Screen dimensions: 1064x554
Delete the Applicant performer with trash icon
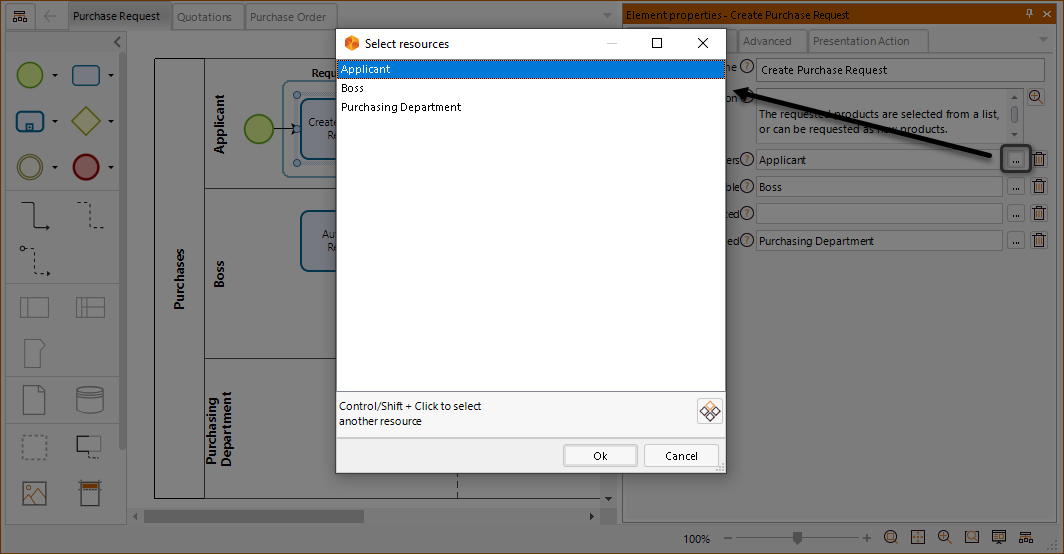tap(1039, 159)
